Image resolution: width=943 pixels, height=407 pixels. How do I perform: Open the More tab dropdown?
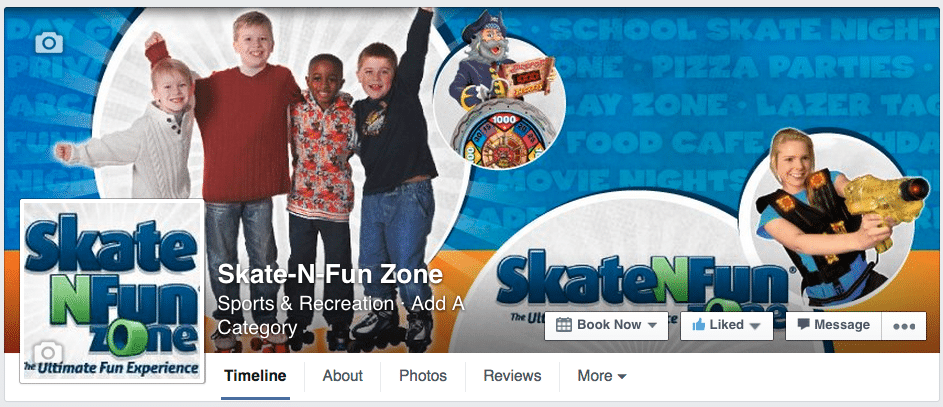(602, 376)
